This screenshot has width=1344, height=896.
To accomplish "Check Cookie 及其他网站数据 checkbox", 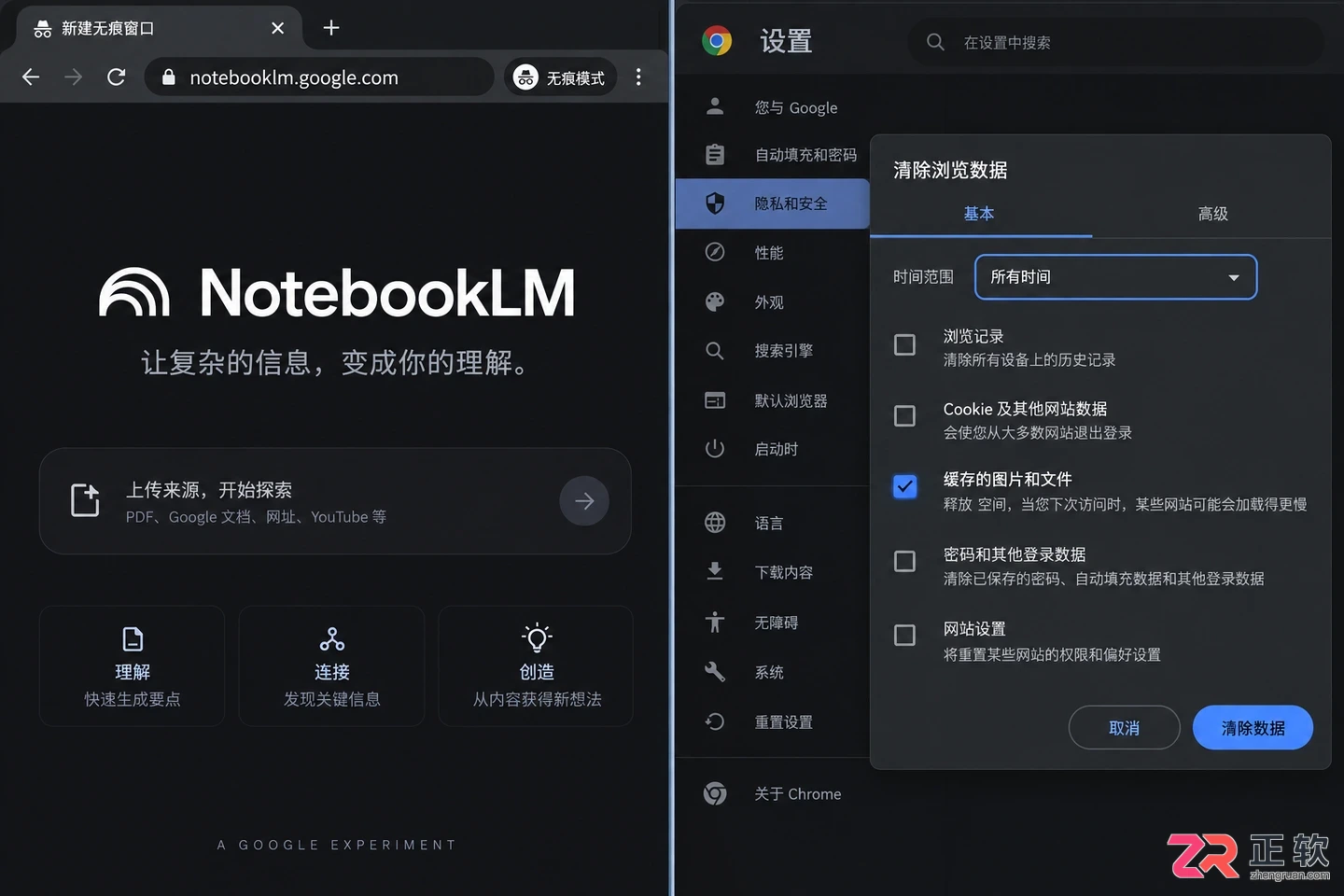I will point(905,416).
